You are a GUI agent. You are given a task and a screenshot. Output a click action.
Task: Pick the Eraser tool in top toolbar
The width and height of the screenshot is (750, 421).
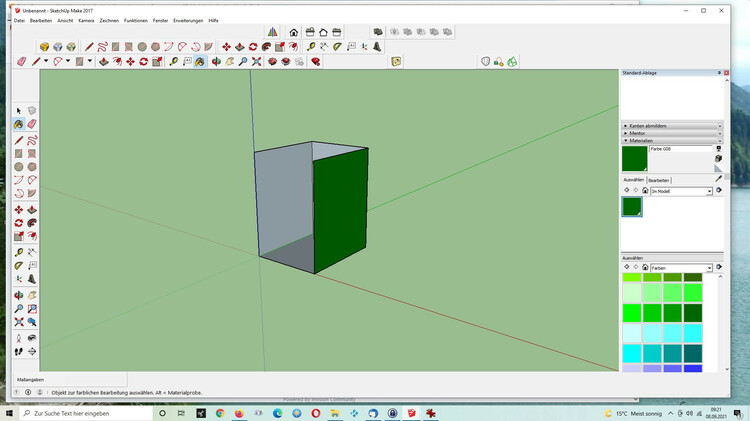(21, 62)
